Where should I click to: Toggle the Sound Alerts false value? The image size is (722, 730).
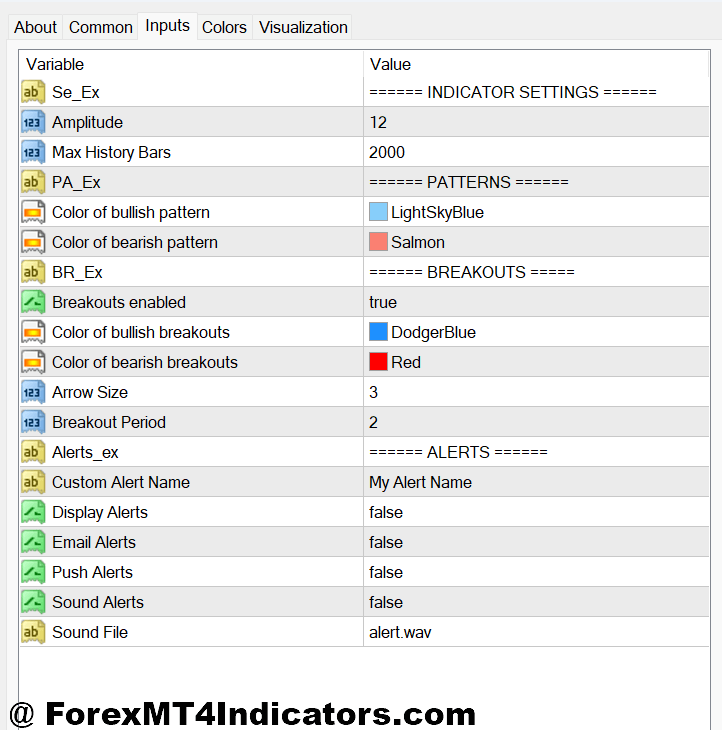[386, 602]
